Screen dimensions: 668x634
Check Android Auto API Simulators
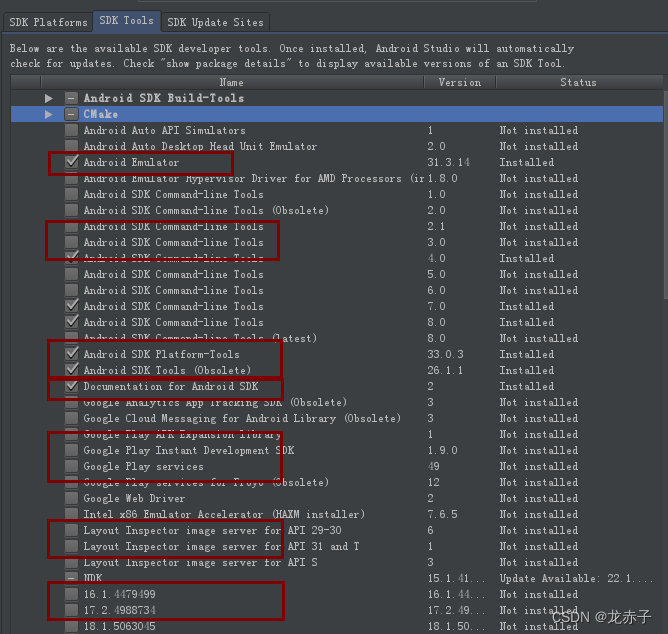72,130
